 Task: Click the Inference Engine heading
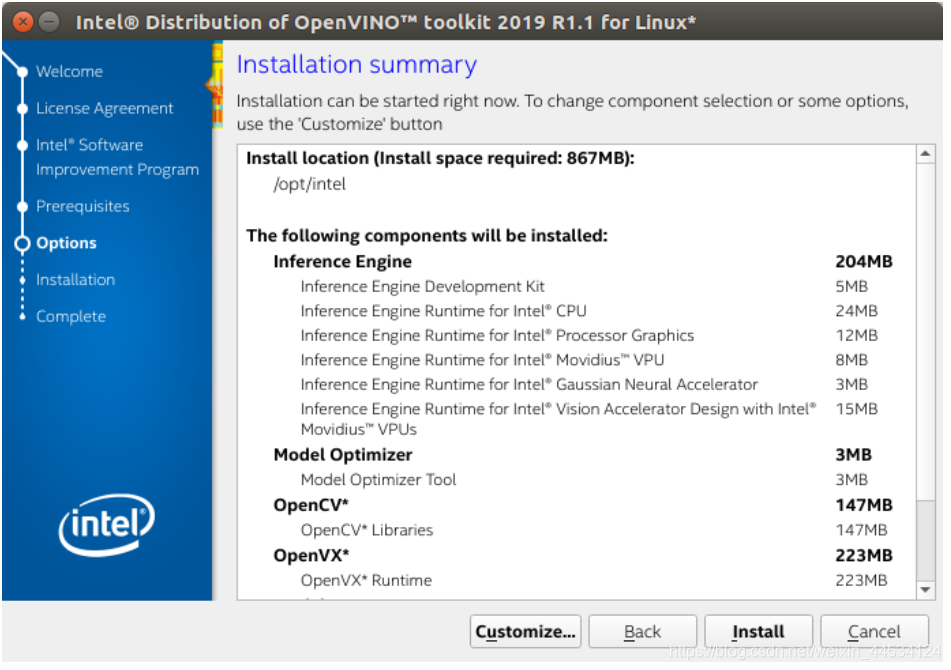click(x=344, y=263)
